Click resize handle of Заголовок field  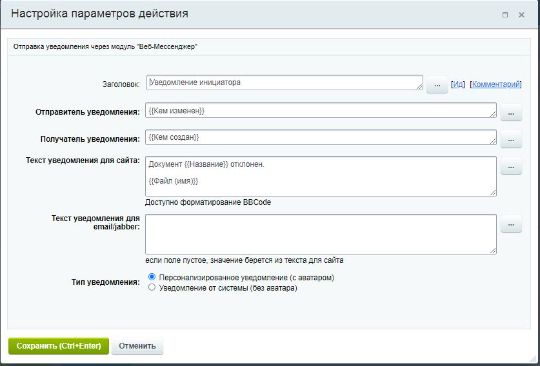coord(419,87)
